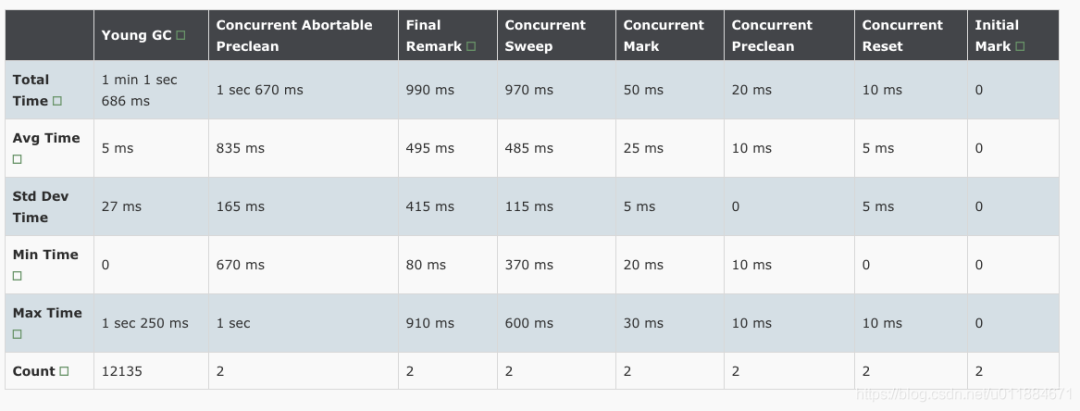The image size is (1080, 411).
Task: Click the 835 ms average time cell
Action: coord(241,148)
